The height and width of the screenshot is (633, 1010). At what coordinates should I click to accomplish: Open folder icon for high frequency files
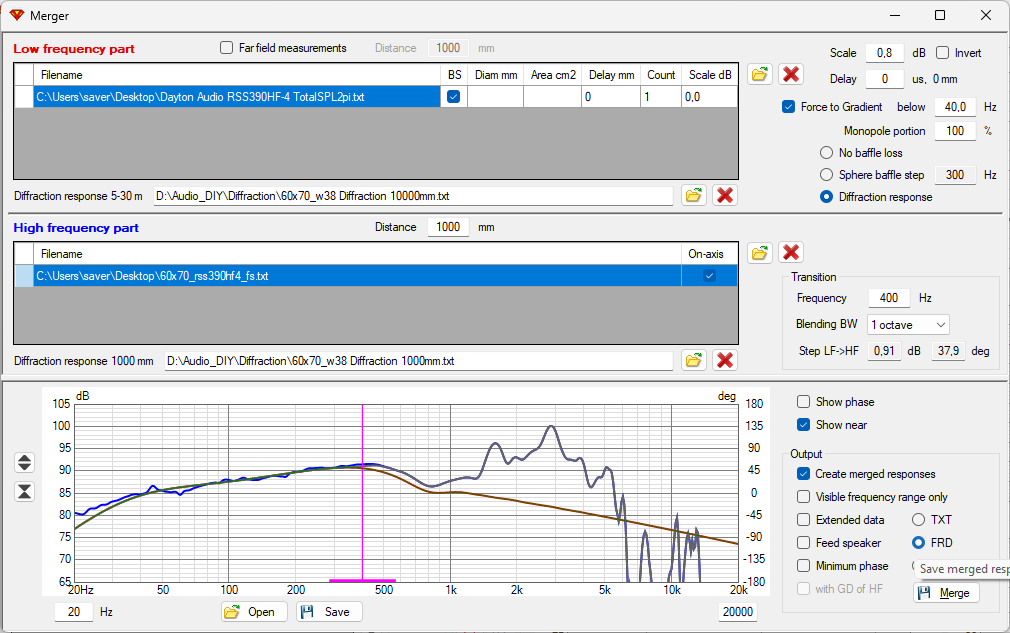(760, 252)
